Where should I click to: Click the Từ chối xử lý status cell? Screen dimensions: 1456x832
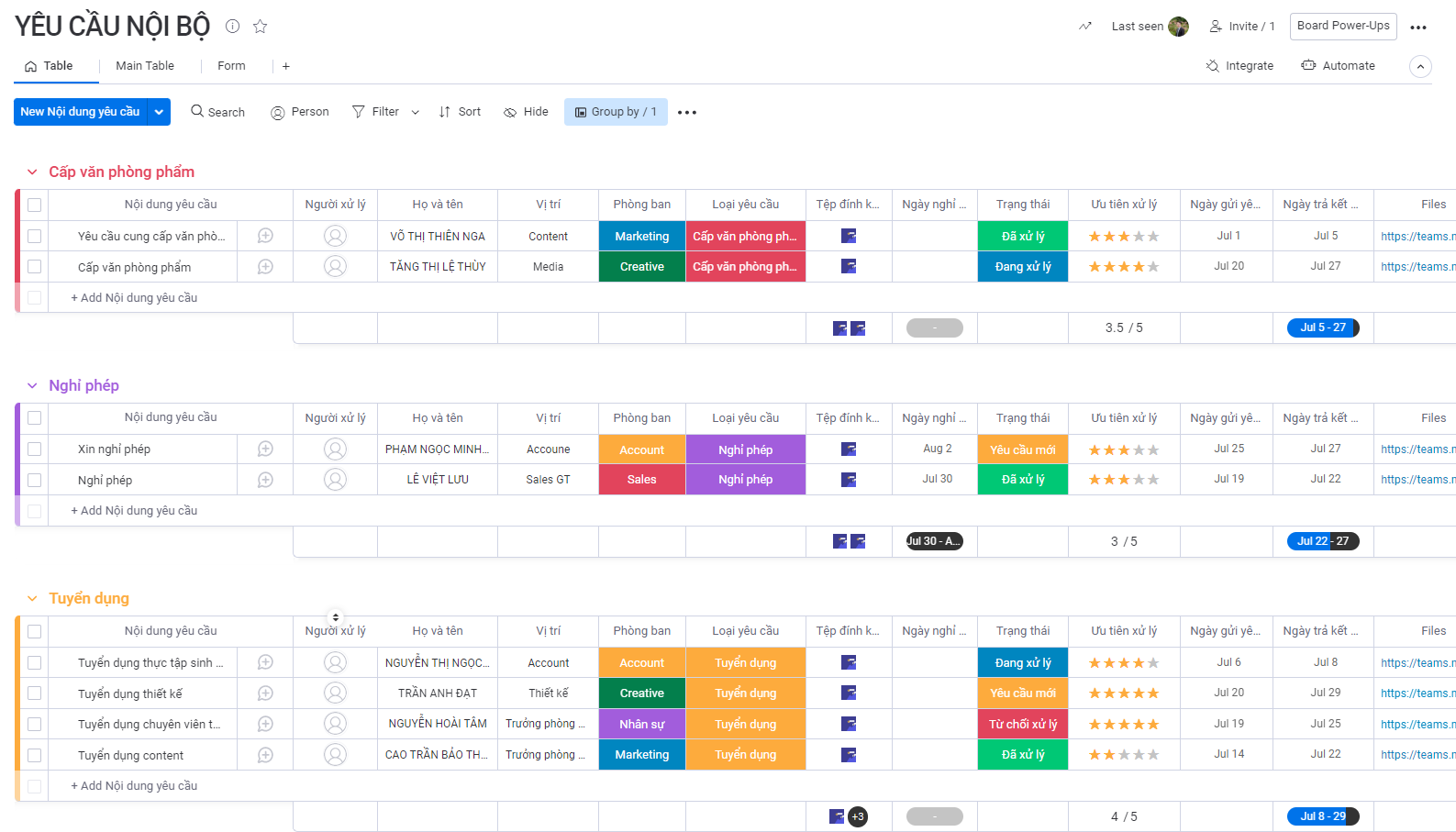point(1022,725)
